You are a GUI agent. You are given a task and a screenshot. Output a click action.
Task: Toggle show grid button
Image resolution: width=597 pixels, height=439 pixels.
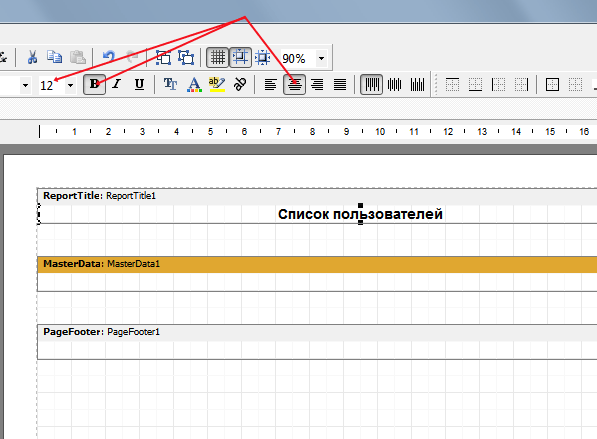[x=217, y=57]
